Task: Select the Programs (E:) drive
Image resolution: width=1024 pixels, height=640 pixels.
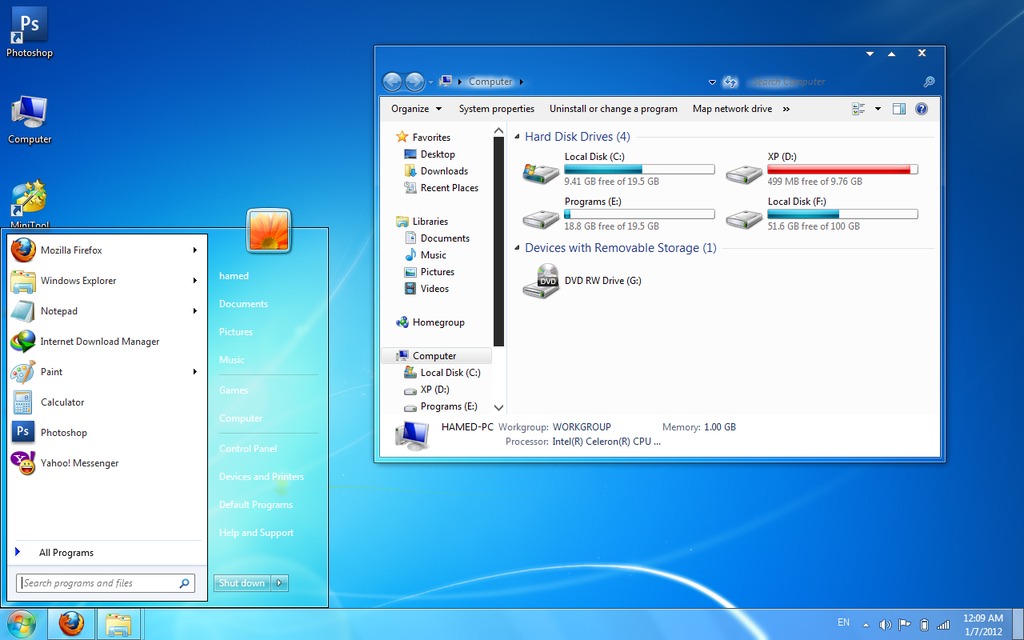Action: click(618, 214)
